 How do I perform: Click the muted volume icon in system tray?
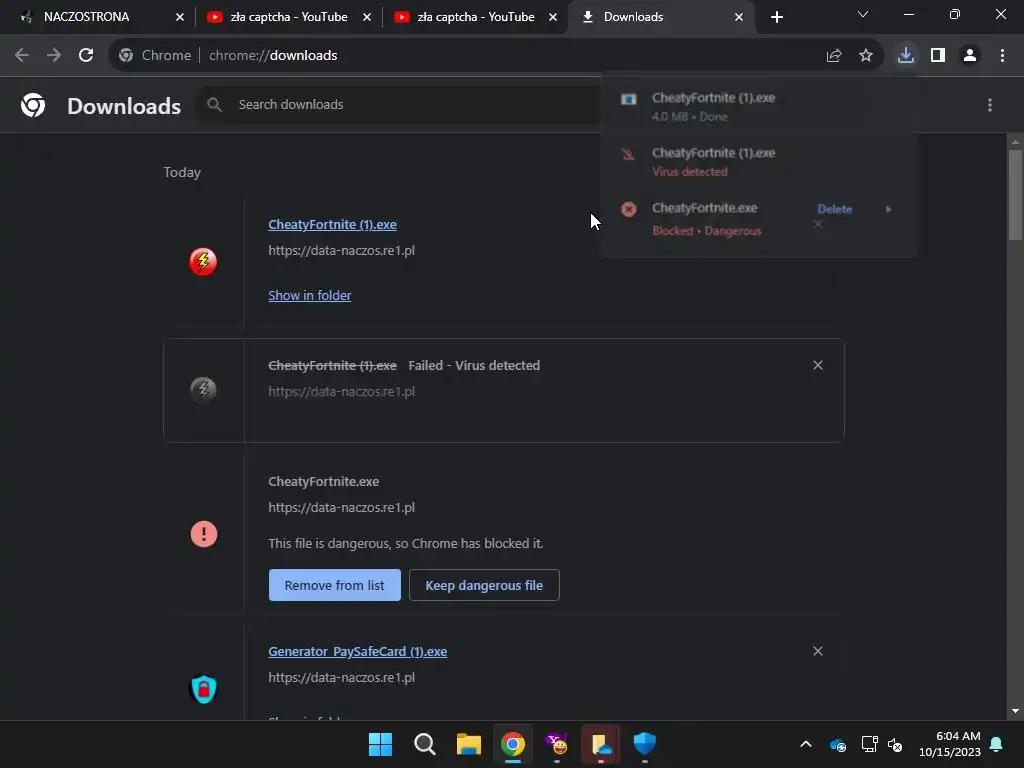point(895,744)
